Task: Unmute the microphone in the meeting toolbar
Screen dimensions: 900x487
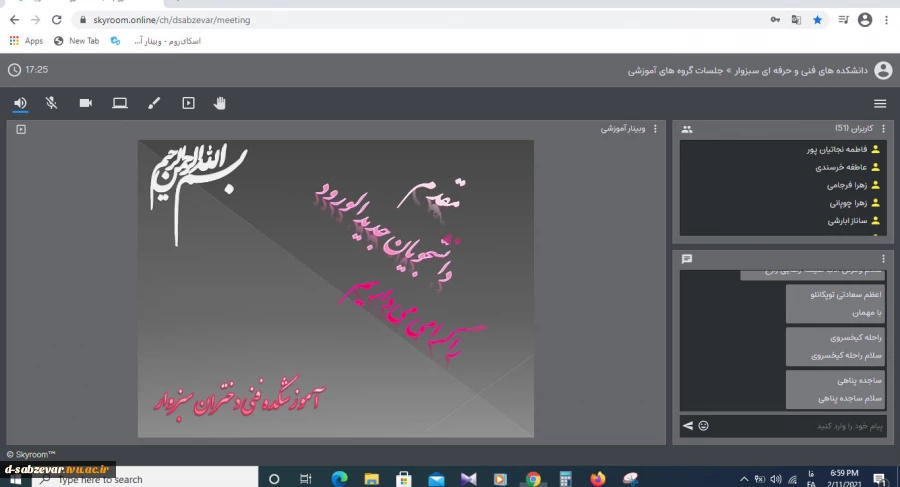Action: tap(52, 103)
